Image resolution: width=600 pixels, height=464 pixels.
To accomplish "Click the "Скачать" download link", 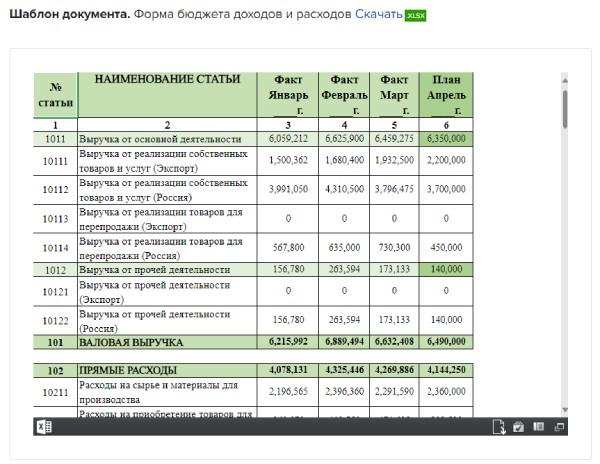I will pos(378,15).
